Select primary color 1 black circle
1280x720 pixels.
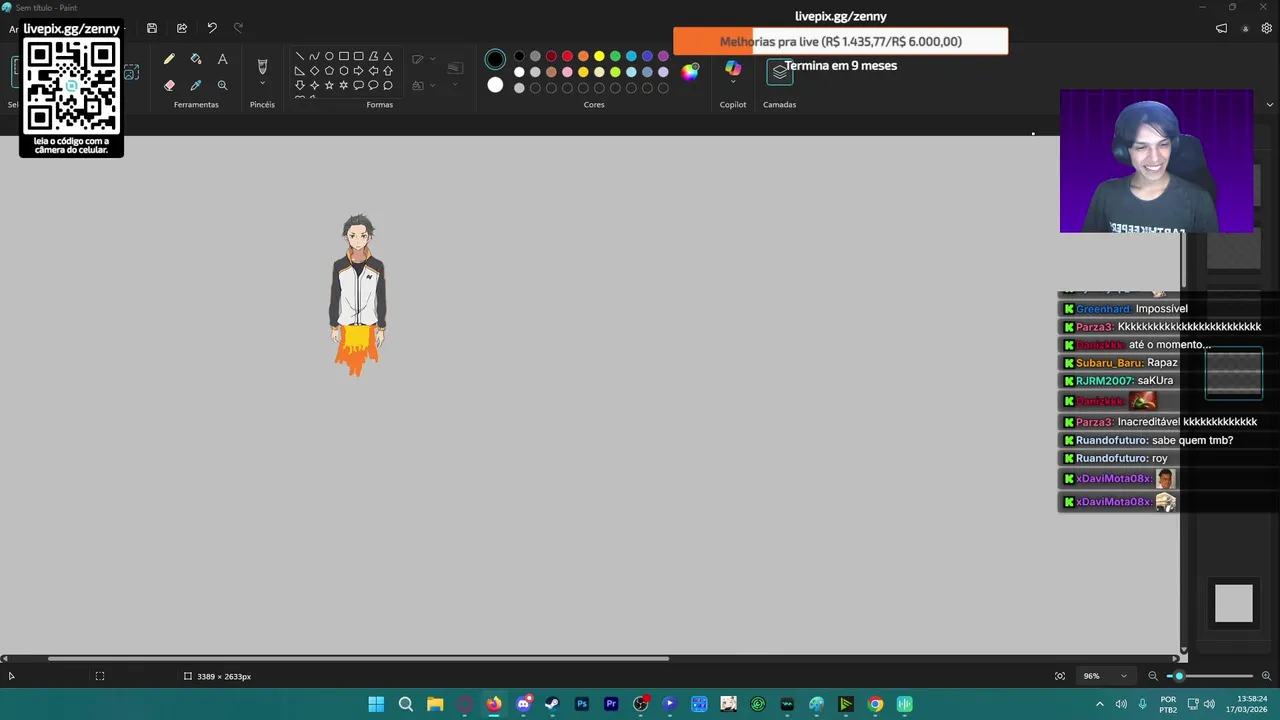pyautogui.click(x=495, y=59)
